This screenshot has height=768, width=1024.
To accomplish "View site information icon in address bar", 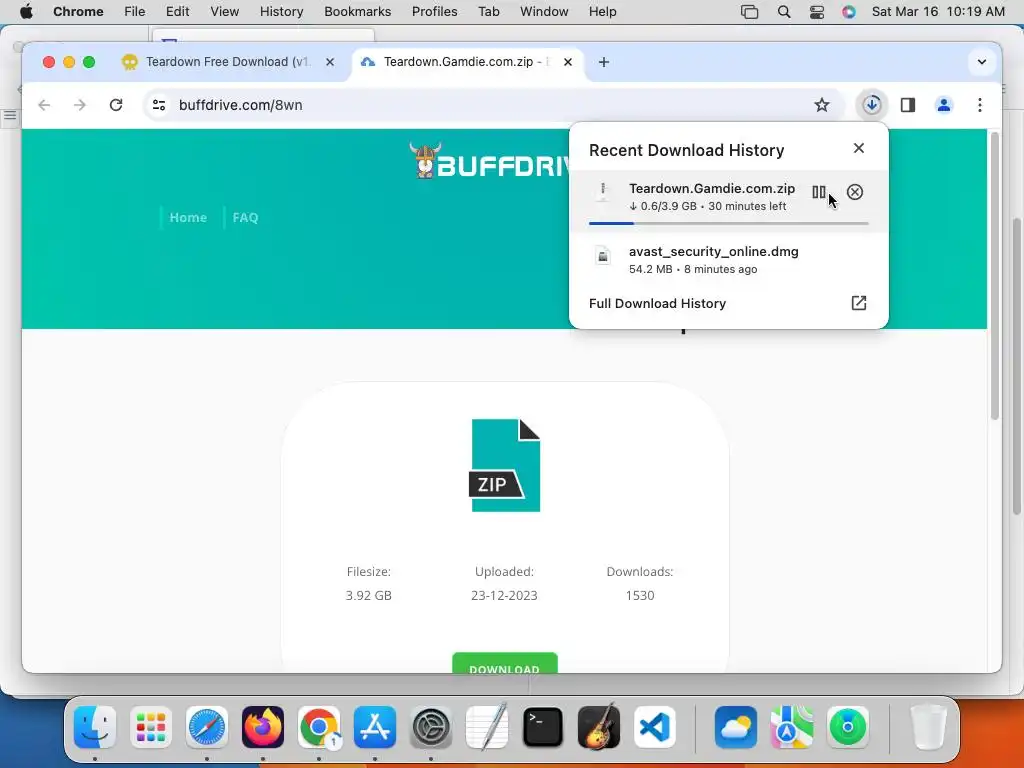I will 159,104.
